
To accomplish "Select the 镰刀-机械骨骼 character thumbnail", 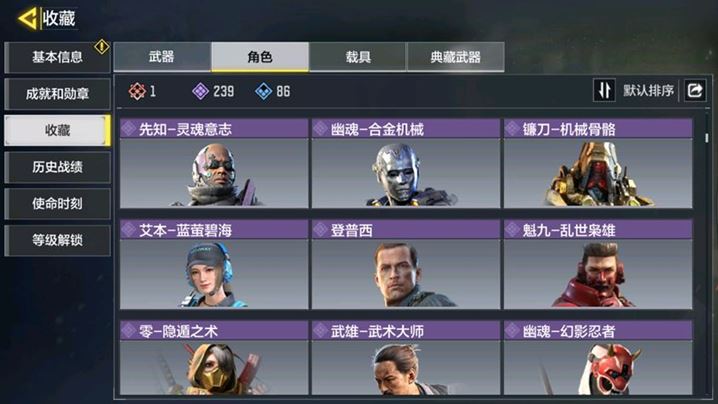I will pyautogui.click(x=598, y=173).
